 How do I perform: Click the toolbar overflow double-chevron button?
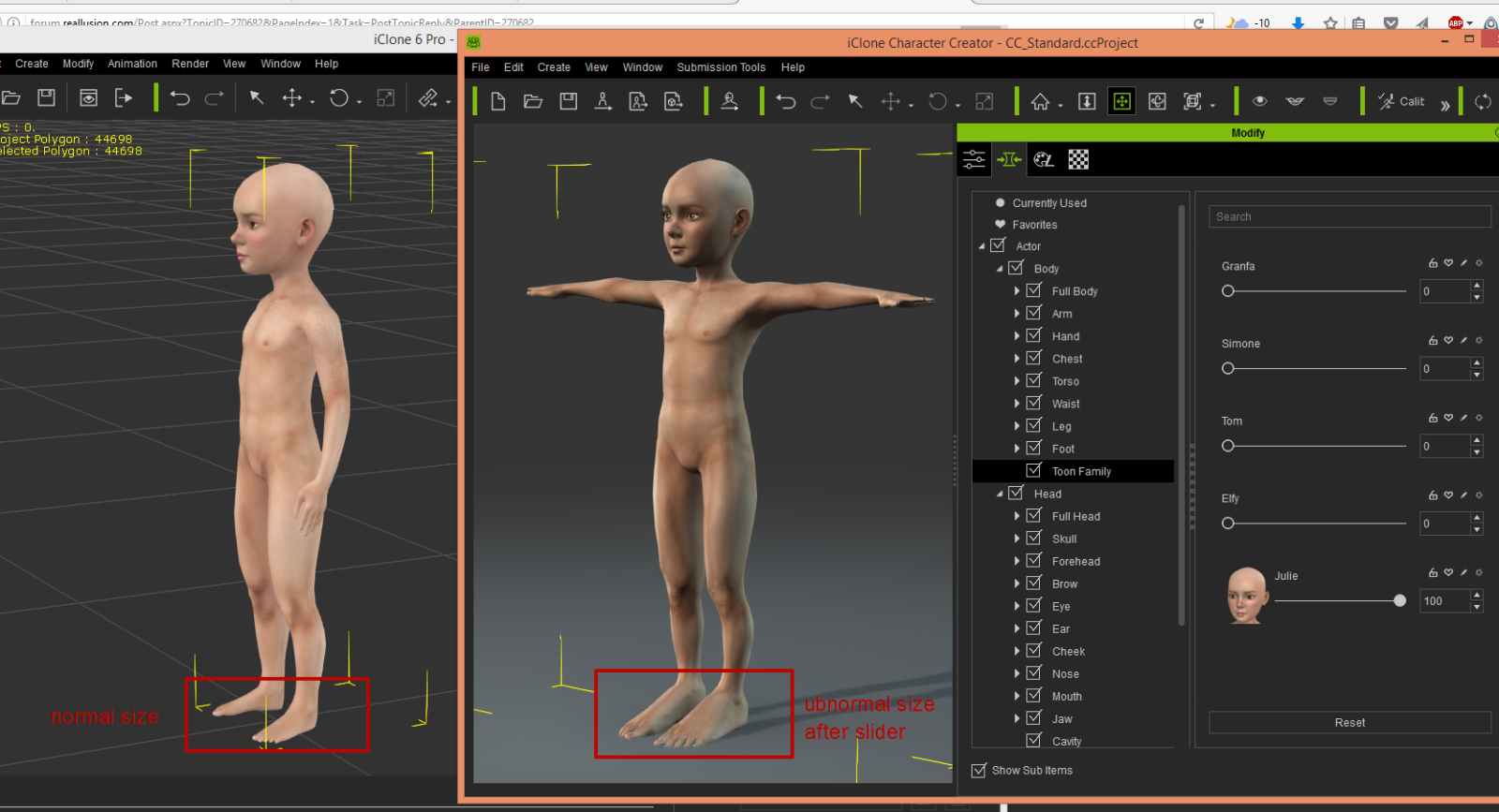[x=1445, y=104]
